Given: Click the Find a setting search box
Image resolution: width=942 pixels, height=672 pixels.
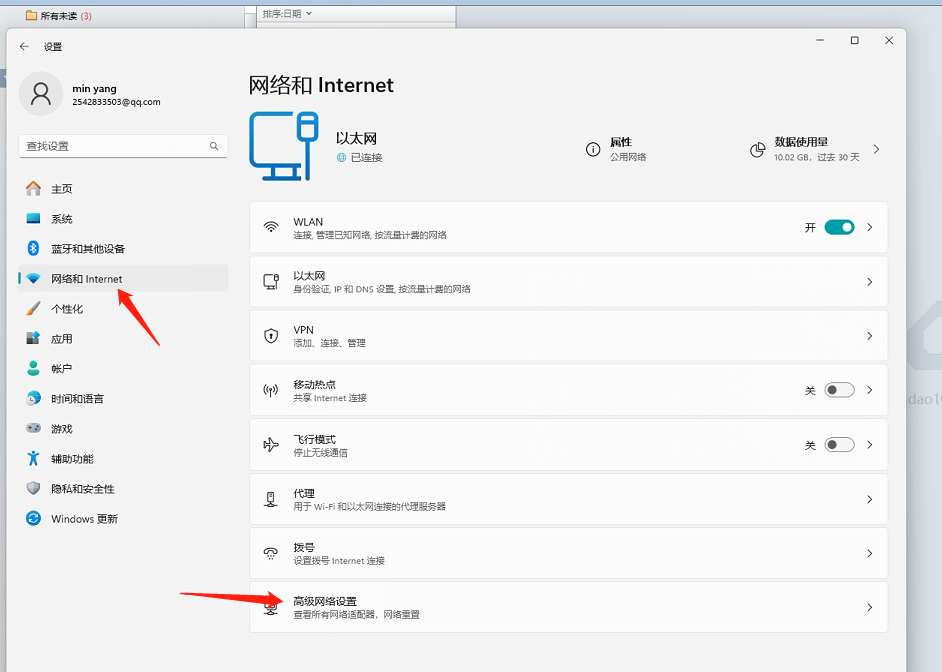Looking at the screenshot, I should pyautogui.click(x=115, y=146).
